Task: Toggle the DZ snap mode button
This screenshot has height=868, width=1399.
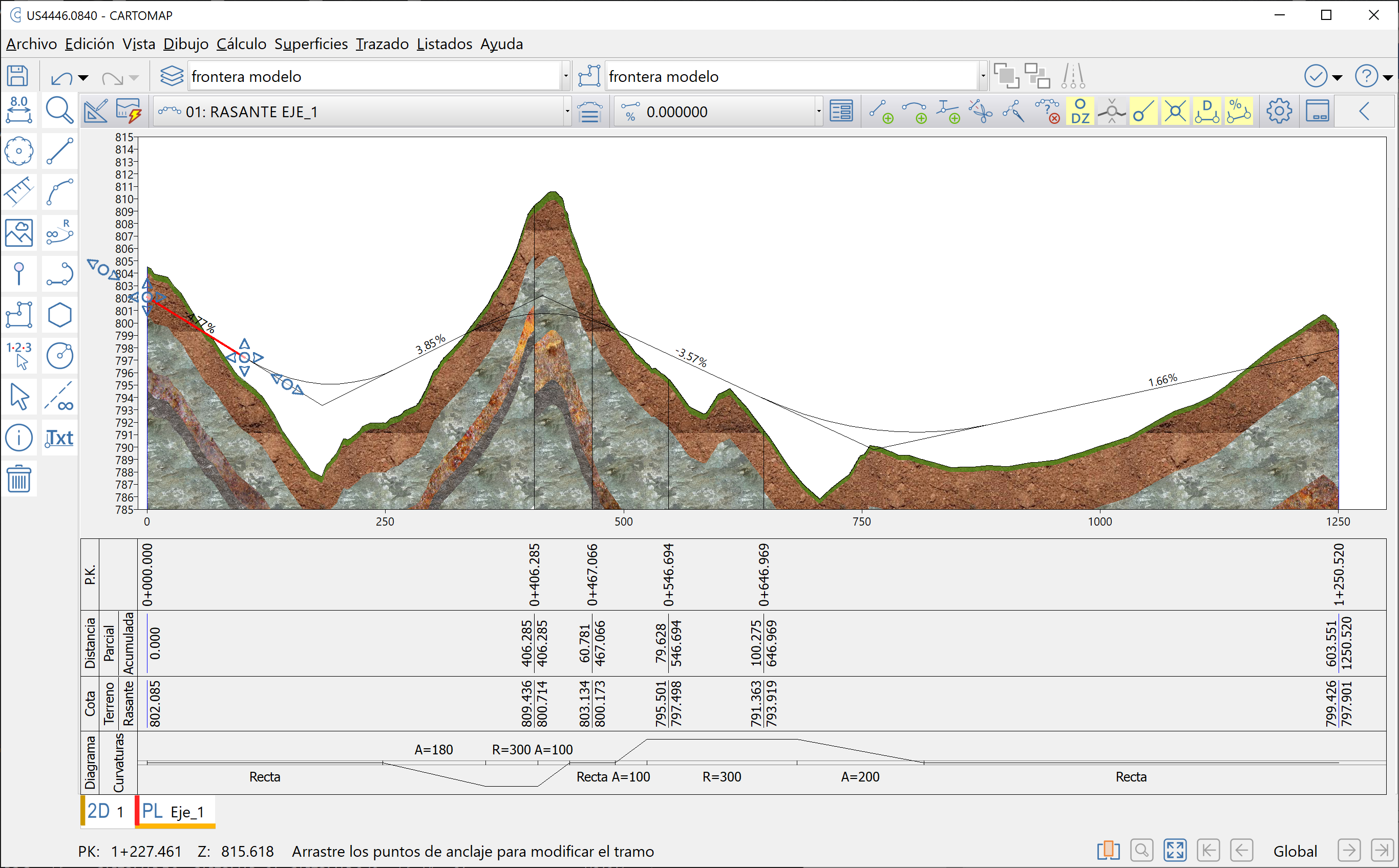Action: pos(1080,111)
